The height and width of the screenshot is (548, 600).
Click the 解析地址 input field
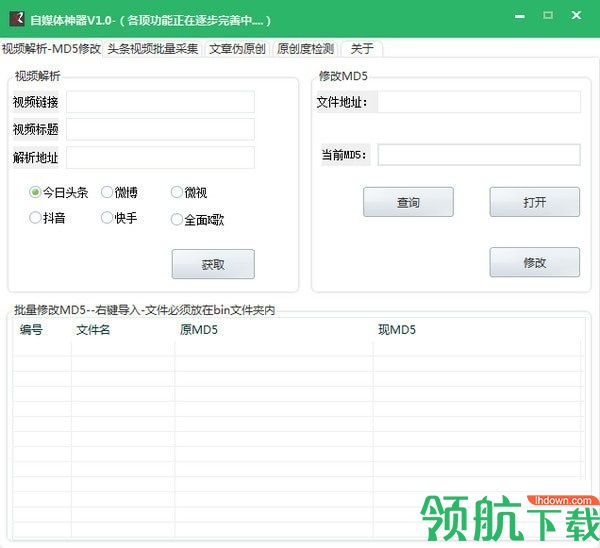point(160,157)
